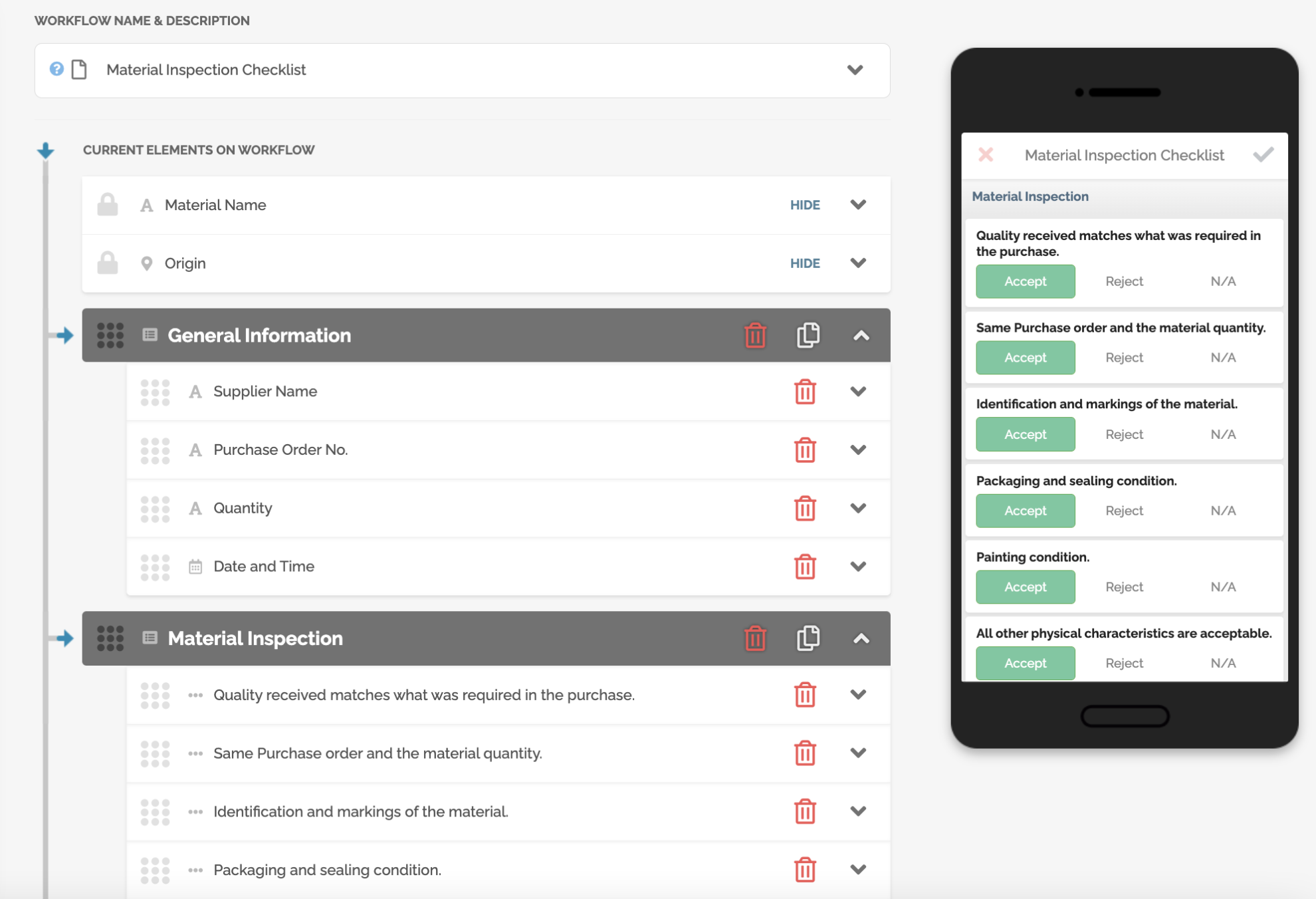Viewport: 1316px width, 899px height.
Task: Click the help icon next to workflow name
Action: click(56, 69)
